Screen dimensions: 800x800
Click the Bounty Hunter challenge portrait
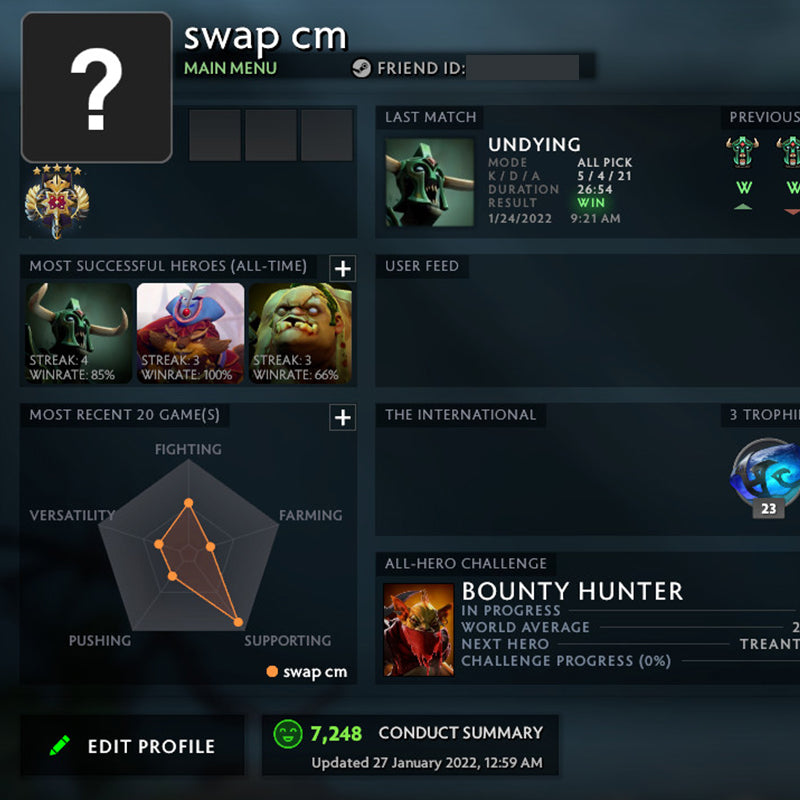[418, 630]
